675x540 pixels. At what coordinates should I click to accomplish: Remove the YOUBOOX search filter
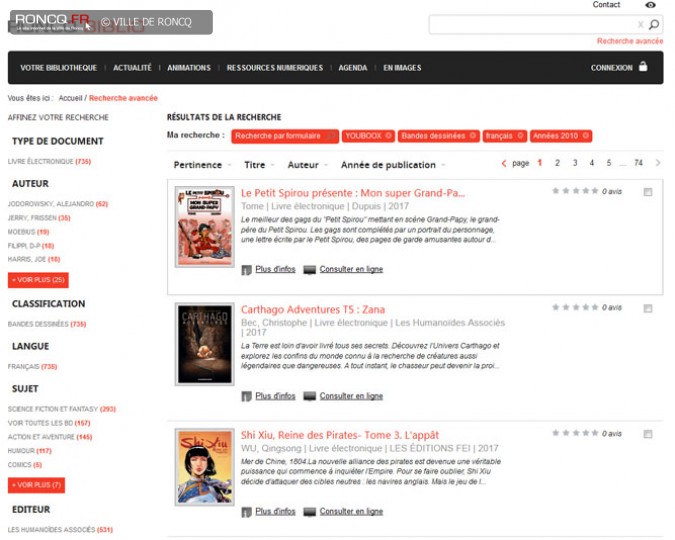pos(388,136)
